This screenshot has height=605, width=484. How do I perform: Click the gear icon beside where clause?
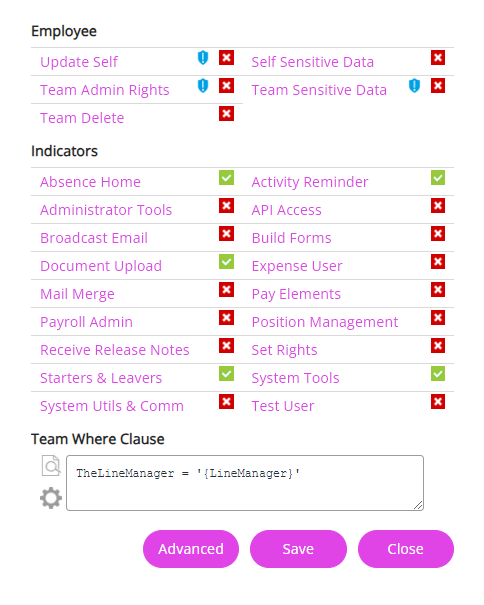[51, 498]
